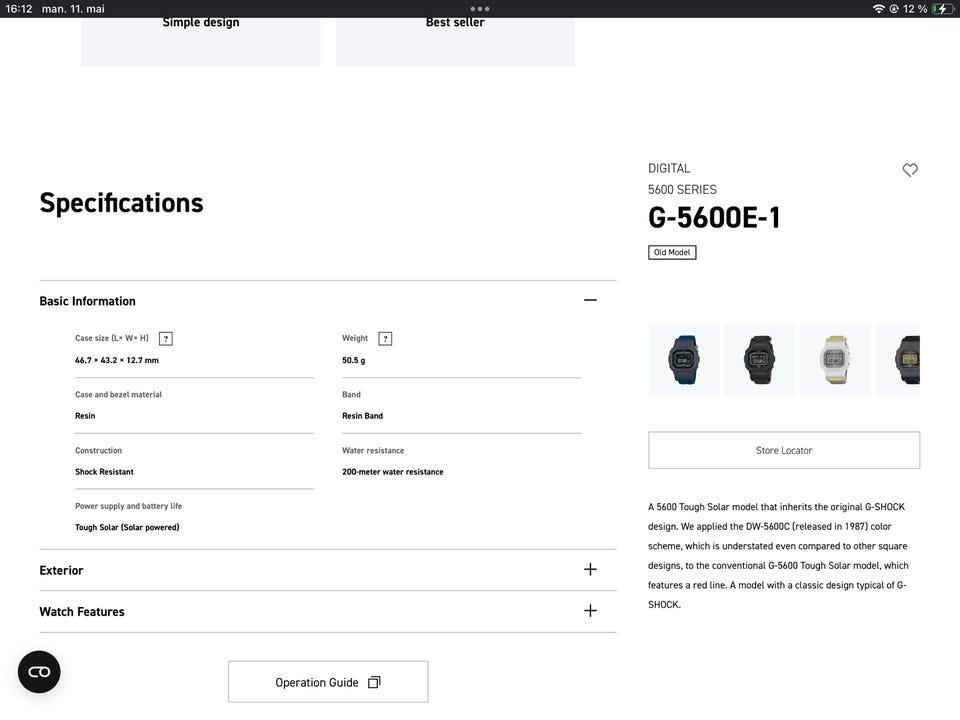The image size is (960, 720).
Task: Click the 5600 SERIES label
Action: (682, 190)
